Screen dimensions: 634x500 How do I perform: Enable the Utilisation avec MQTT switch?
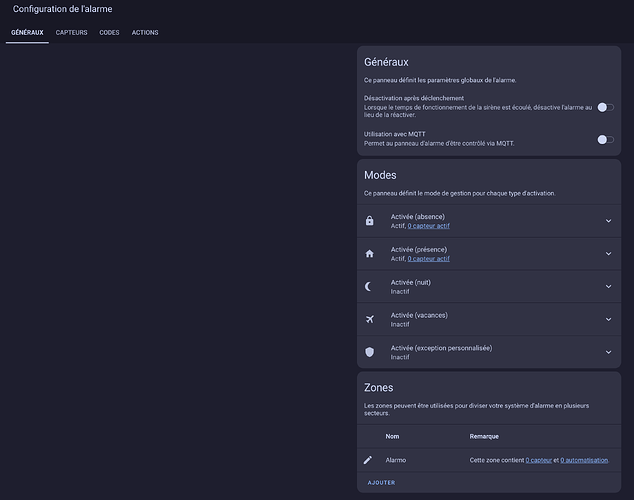click(605, 139)
